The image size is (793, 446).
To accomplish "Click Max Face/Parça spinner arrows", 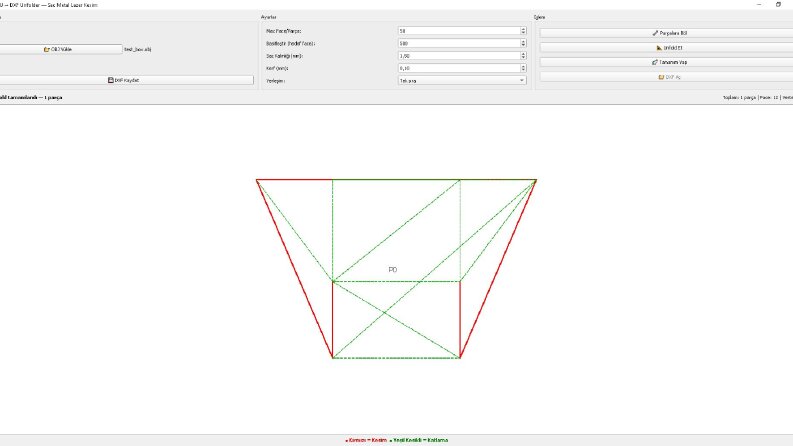I will click(523, 31).
